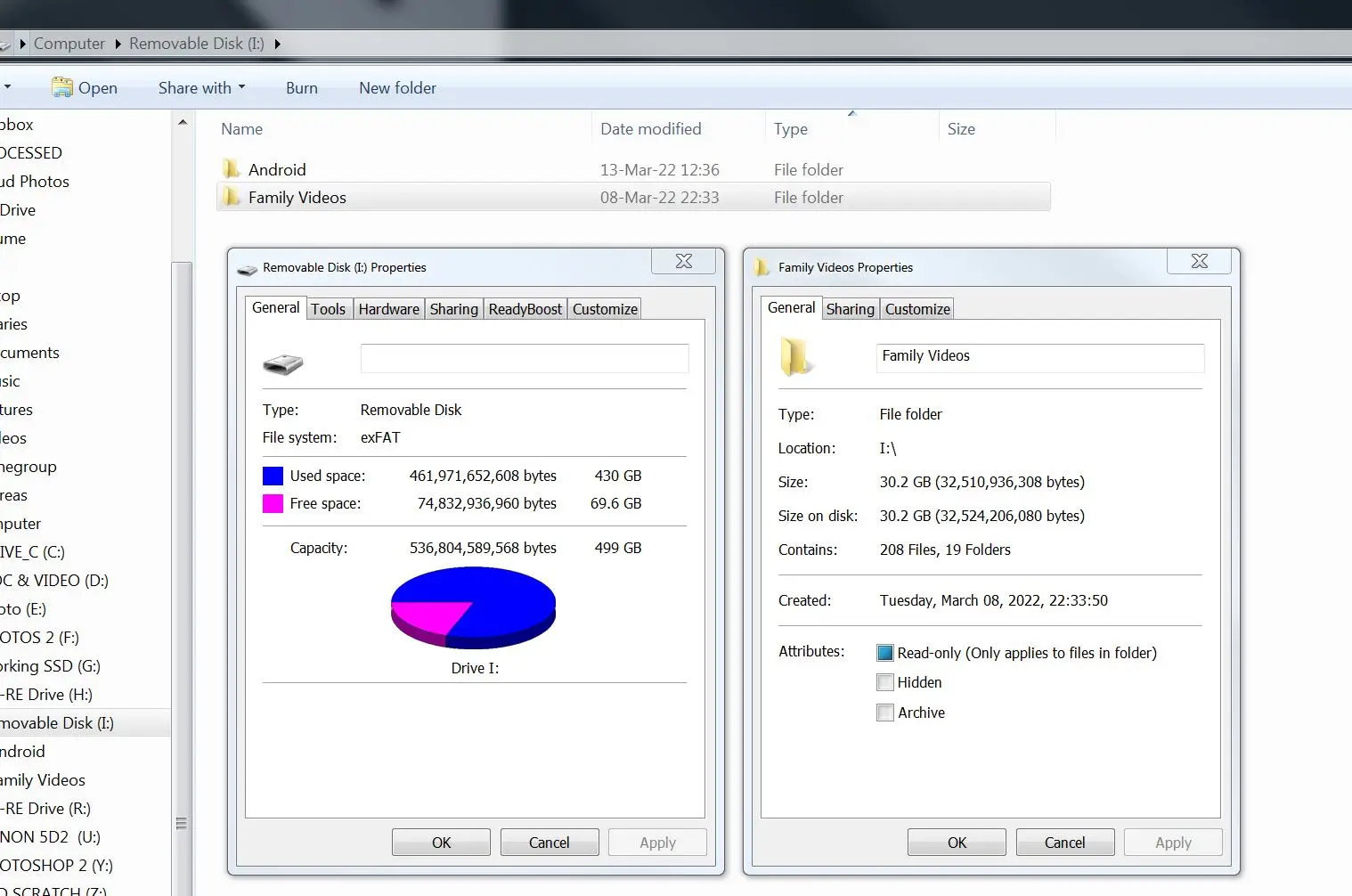Click Cancel in Family Videos Properties
1352x896 pixels.
pos(1065,843)
